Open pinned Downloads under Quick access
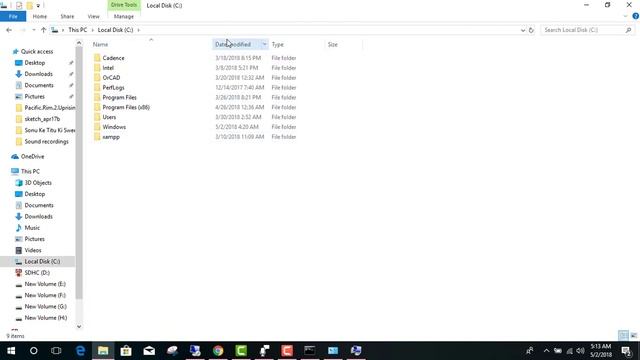The image size is (640, 360). pyautogui.click(x=38, y=74)
